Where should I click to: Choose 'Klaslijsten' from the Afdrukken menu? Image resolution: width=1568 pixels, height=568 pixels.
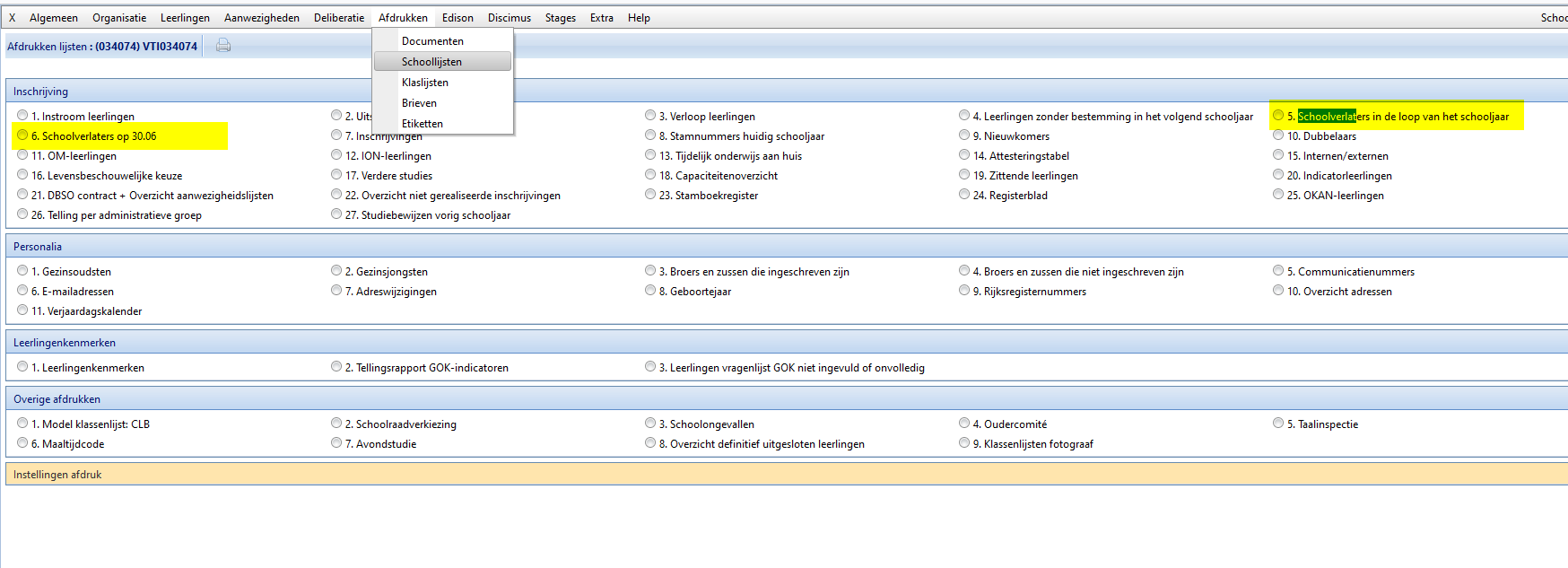coord(425,83)
